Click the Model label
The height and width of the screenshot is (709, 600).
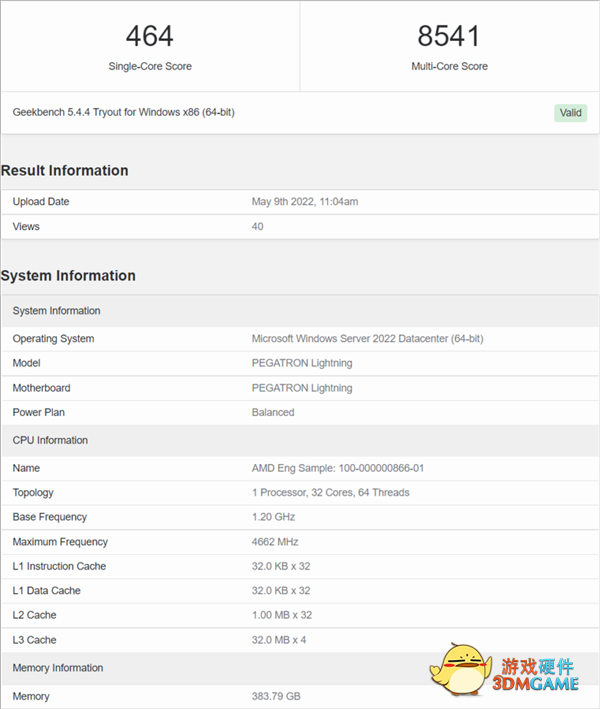point(26,363)
